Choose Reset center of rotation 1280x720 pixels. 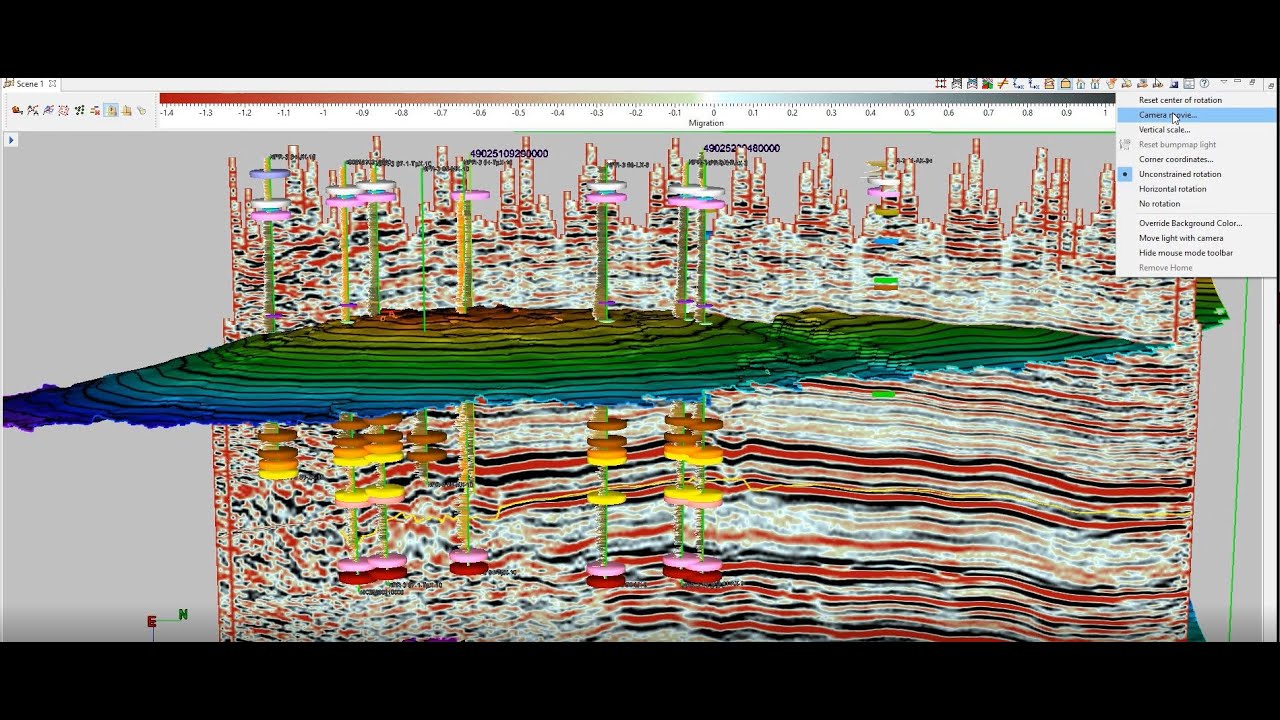(1196, 100)
